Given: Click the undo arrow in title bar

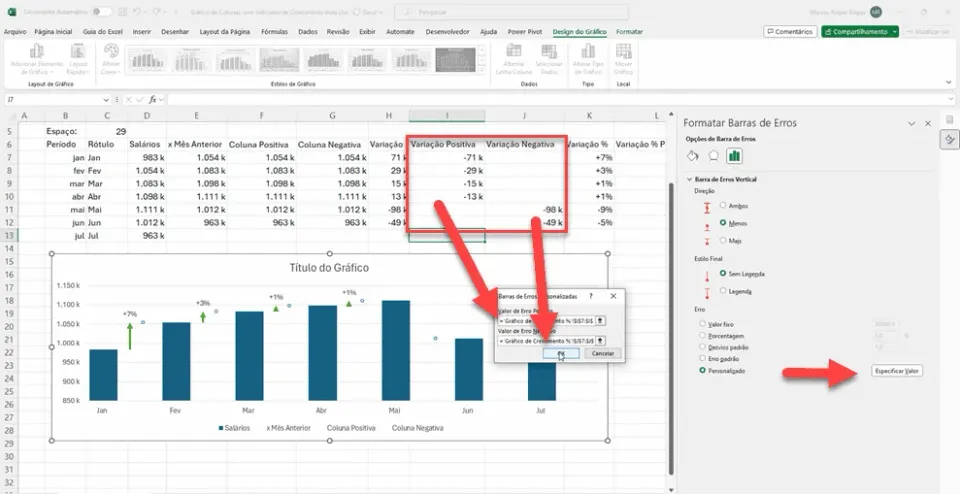Looking at the screenshot, I should point(137,12).
